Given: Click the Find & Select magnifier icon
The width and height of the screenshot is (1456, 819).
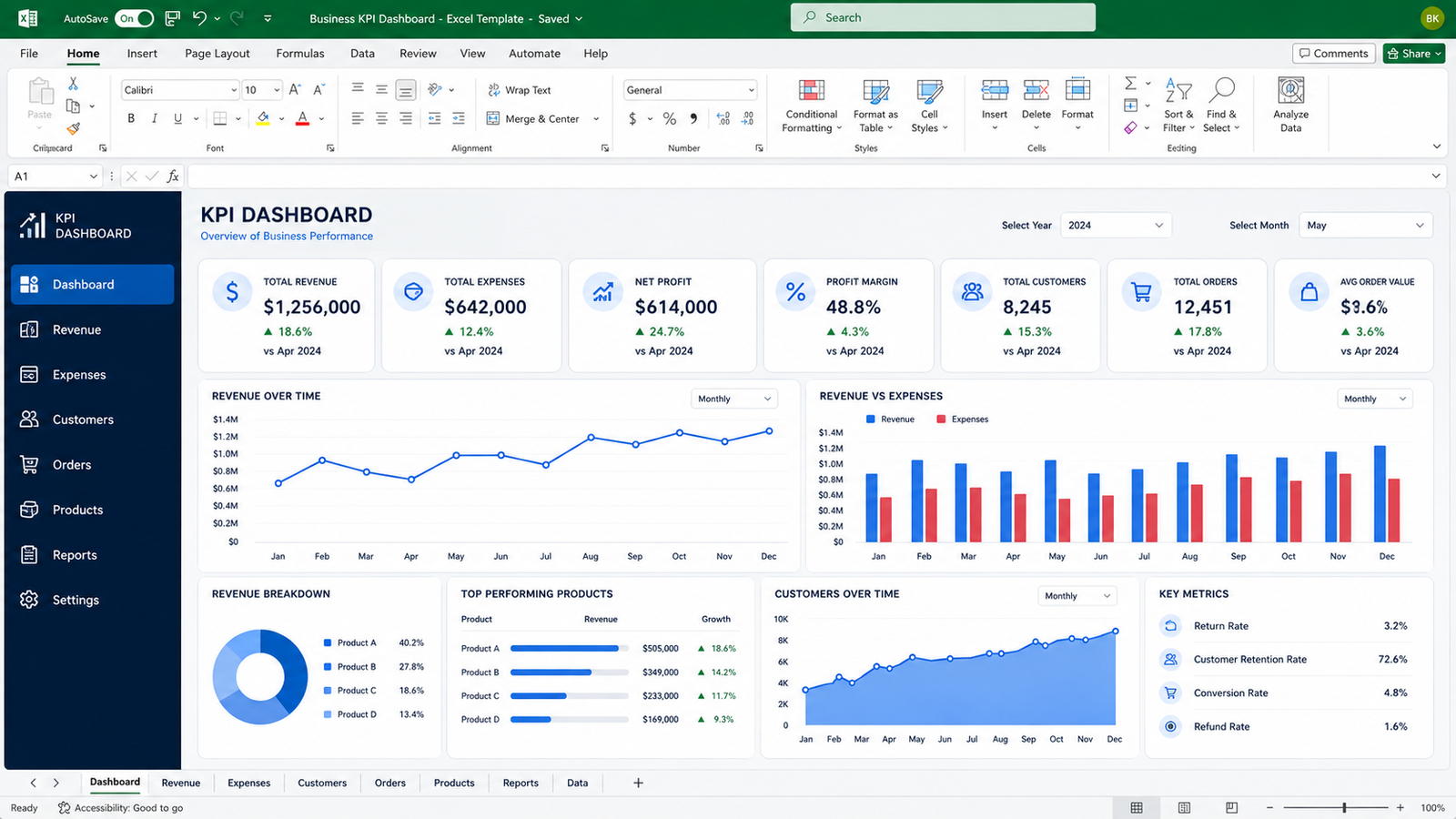Looking at the screenshot, I should tap(1221, 91).
